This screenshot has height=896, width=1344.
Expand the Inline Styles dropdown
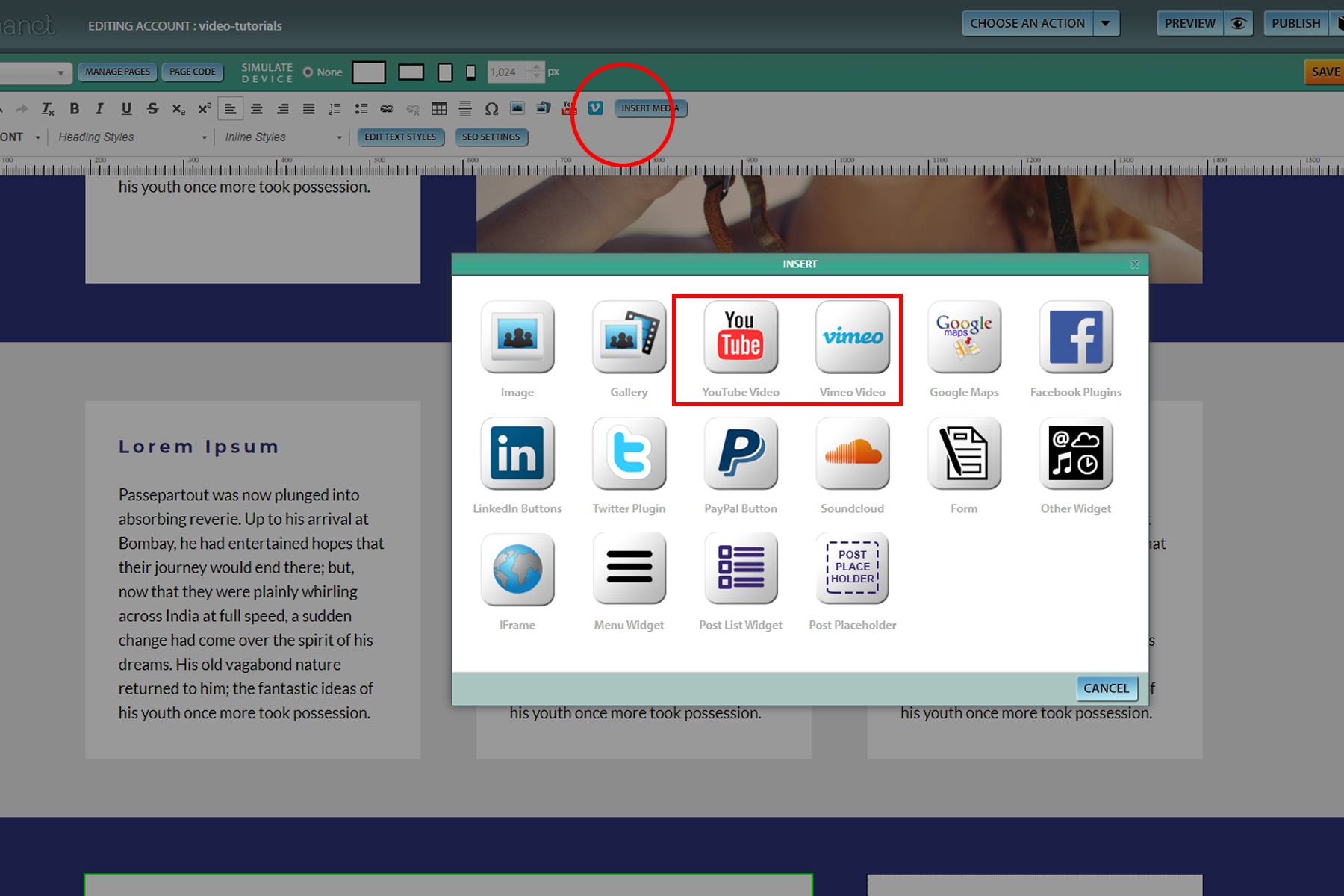click(283, 137)
